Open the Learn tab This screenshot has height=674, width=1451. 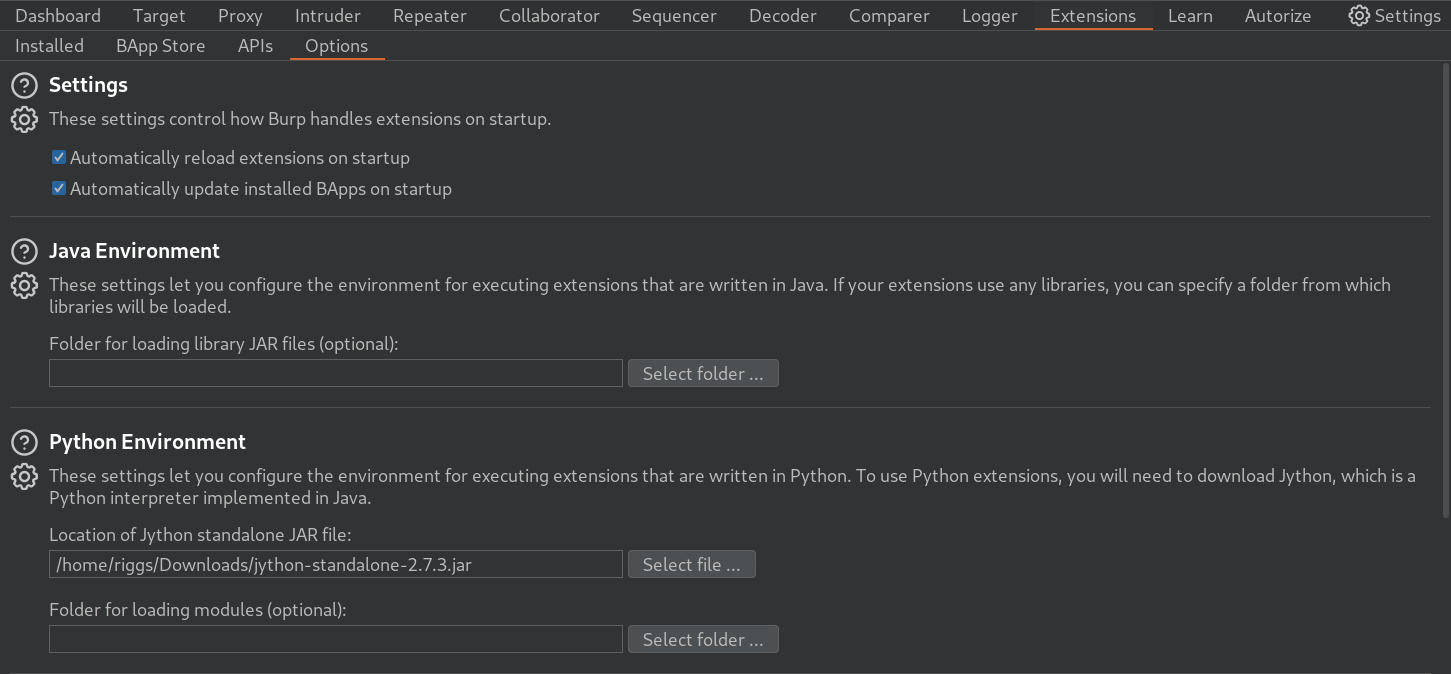point(1190,16)
